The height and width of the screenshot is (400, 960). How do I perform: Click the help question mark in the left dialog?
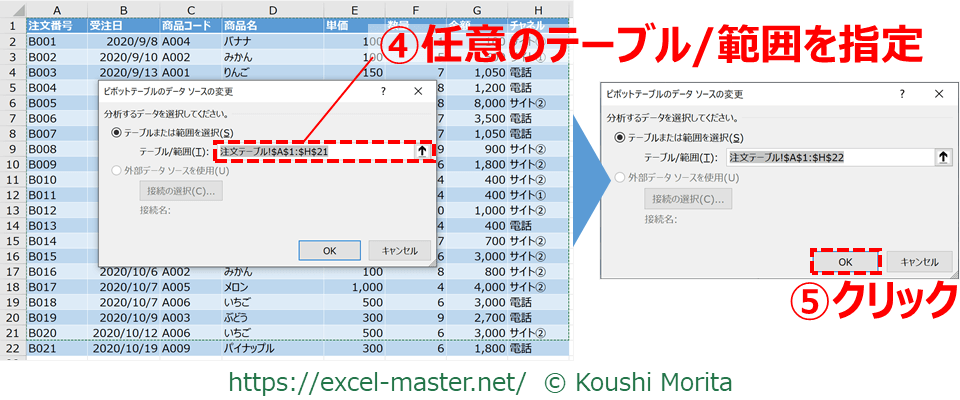pyautogui.click(x=383, y=91)
